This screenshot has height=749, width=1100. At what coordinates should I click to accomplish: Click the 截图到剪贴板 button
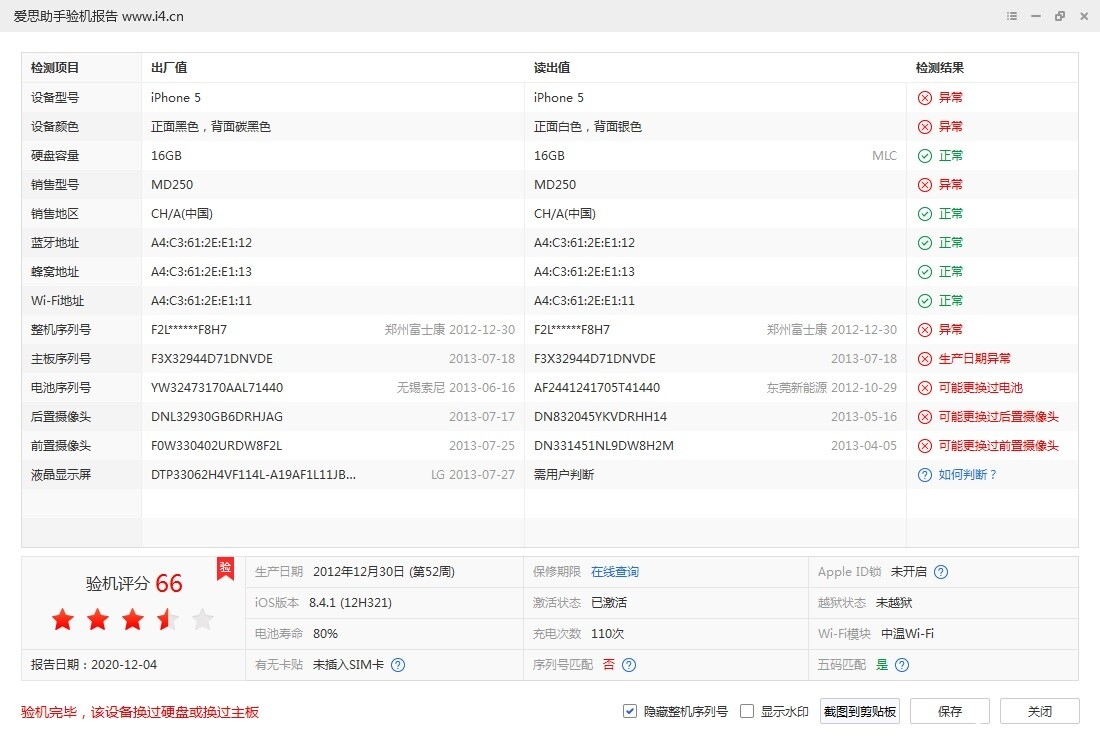coord(859,711)
